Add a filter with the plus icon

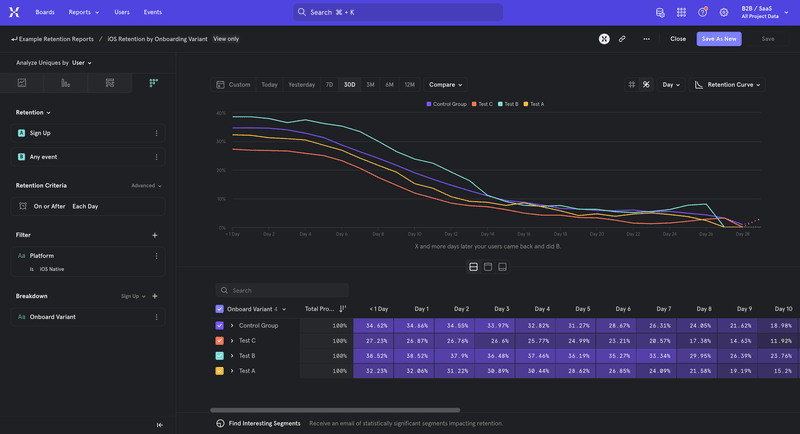[x=155, y=235]
